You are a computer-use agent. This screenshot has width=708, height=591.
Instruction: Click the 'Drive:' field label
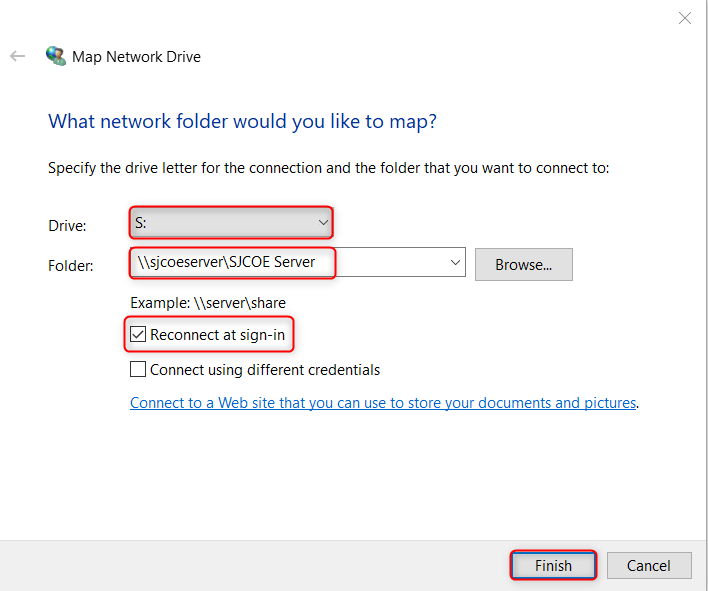click(67, 226)
